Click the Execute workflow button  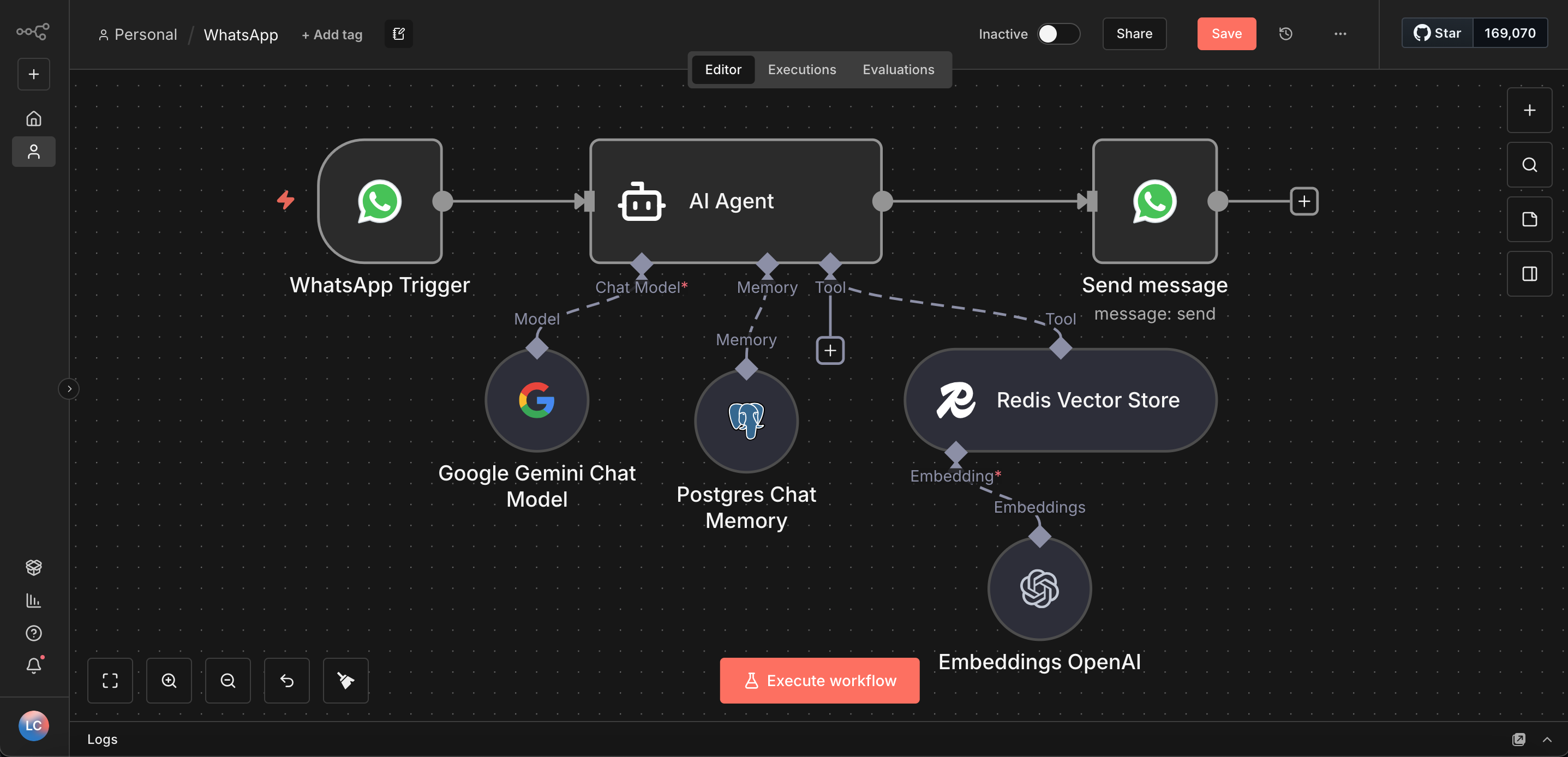point(819,680)
